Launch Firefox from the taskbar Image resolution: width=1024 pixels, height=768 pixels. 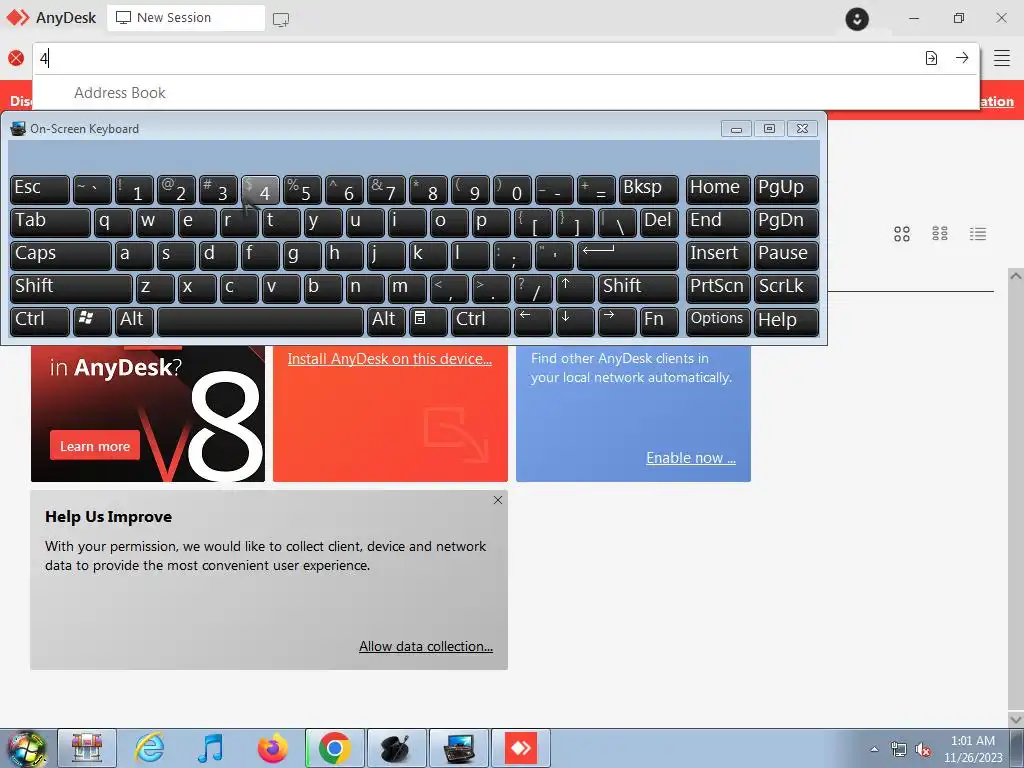273,748
